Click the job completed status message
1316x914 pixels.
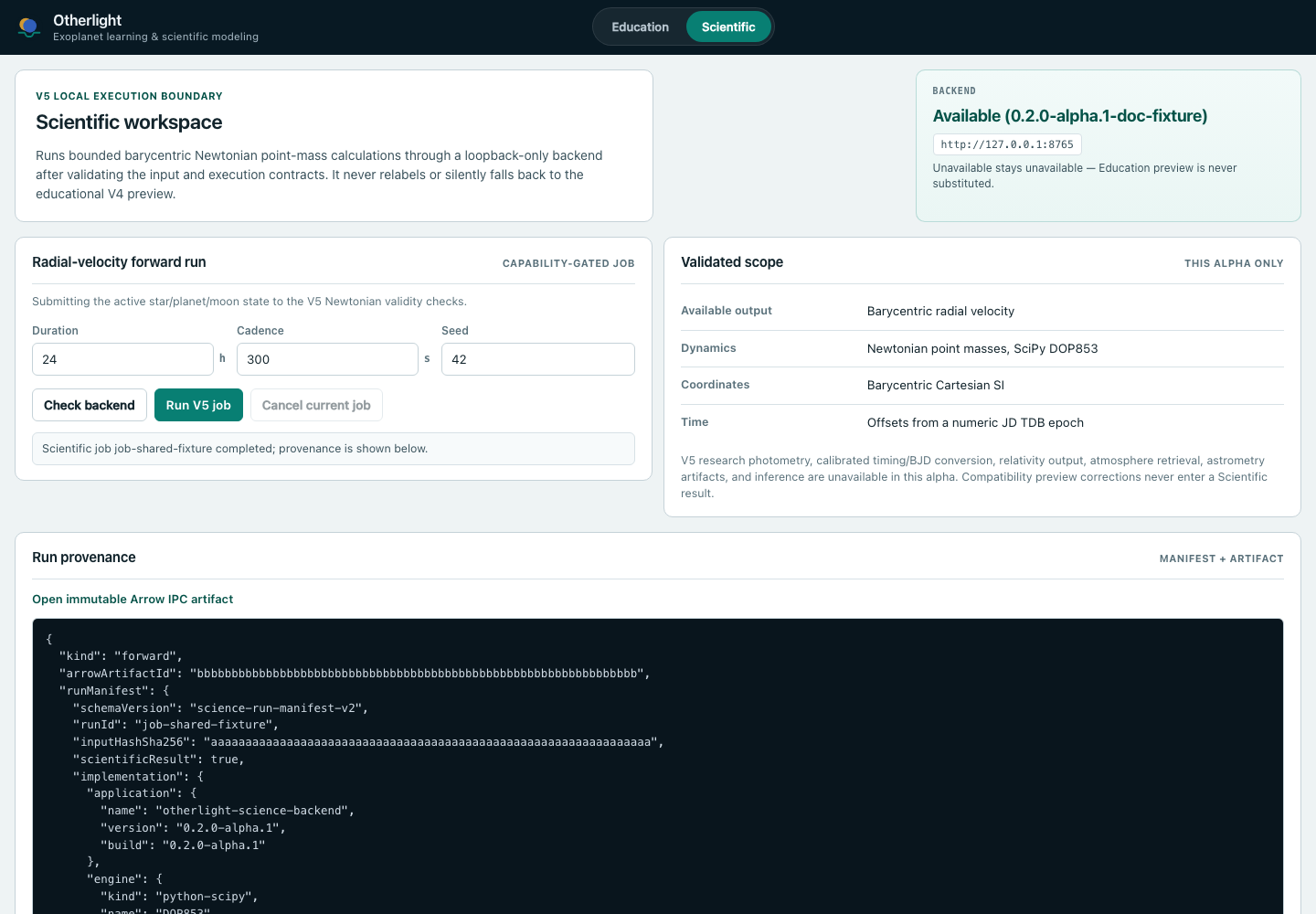click(334, 449)
